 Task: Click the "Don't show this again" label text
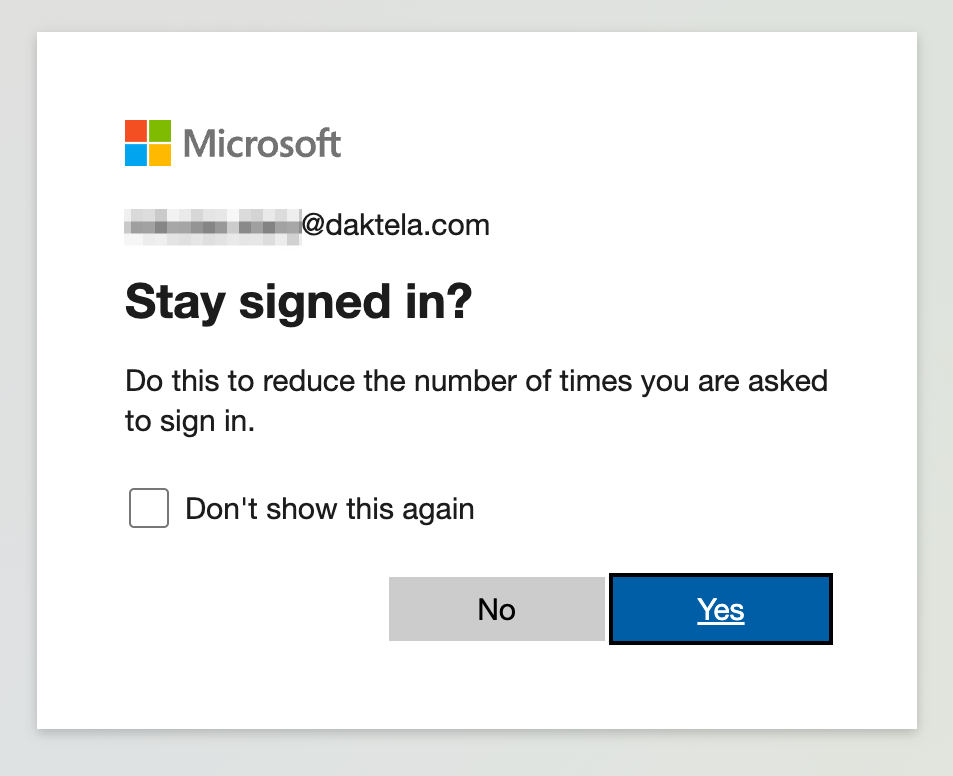pos(330,509)
